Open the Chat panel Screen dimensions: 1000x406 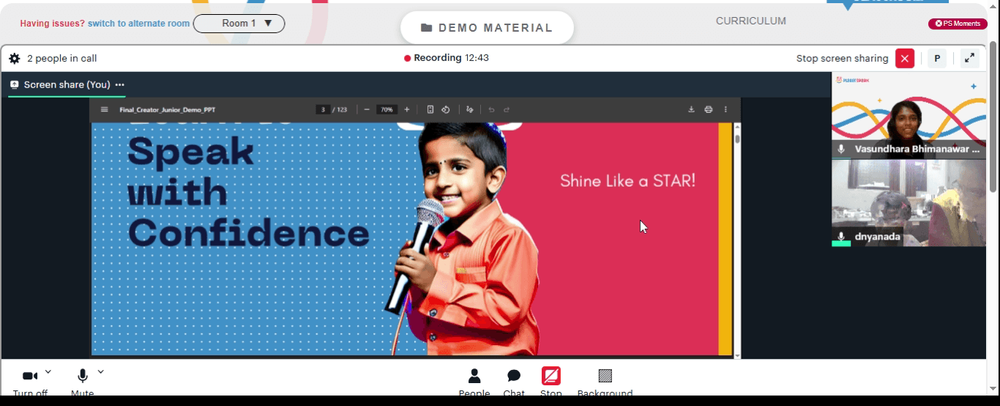513,382
